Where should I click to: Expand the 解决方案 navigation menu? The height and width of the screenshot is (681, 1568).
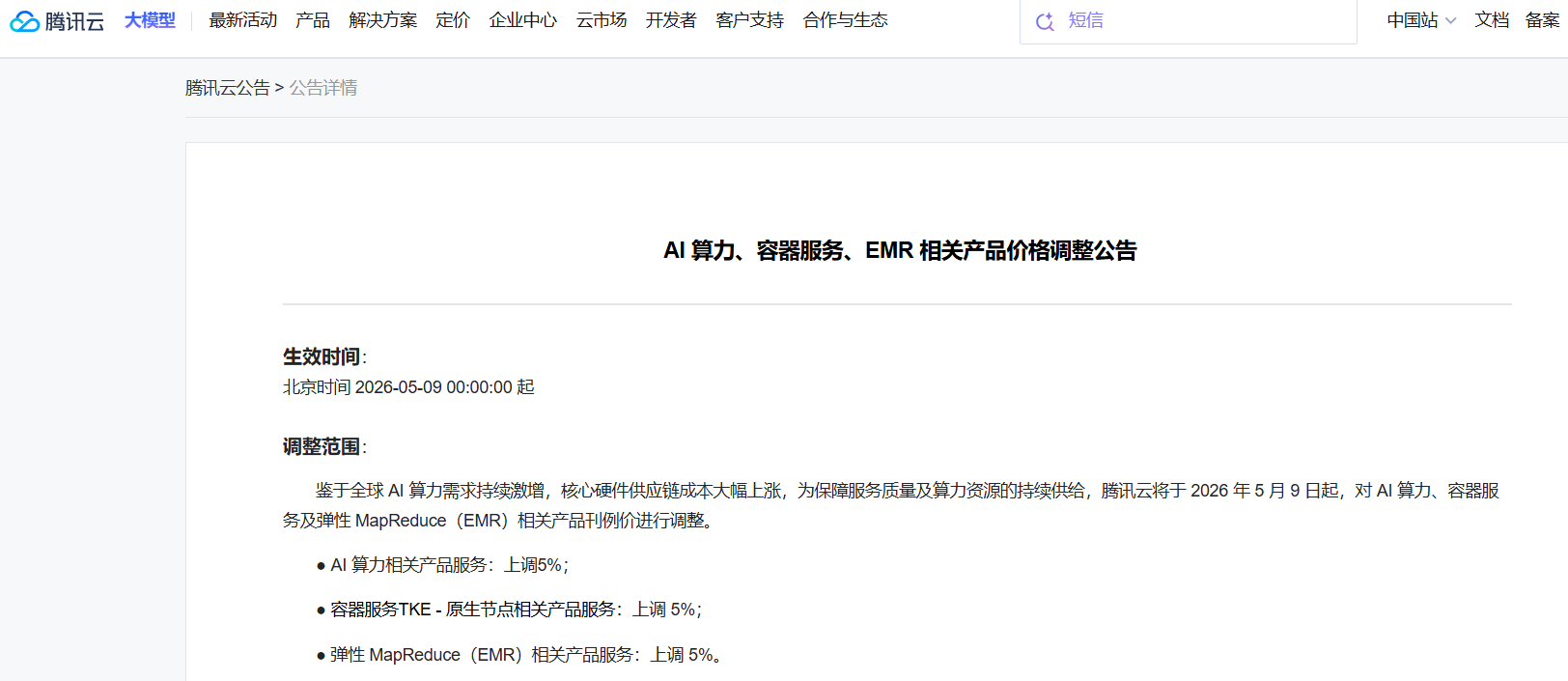pos(383,20)
